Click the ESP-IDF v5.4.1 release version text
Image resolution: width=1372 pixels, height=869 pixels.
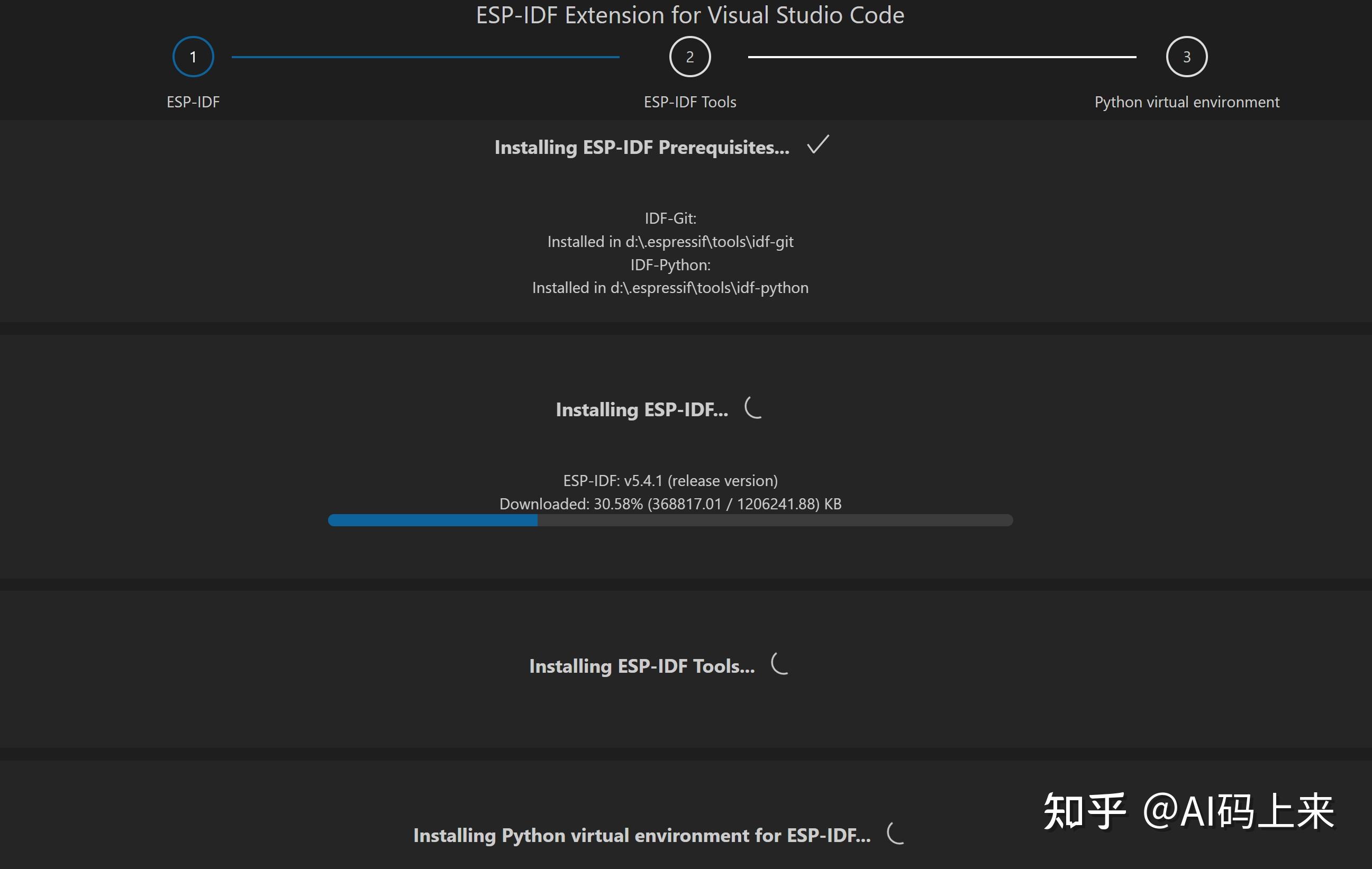(x=670, y=481)
